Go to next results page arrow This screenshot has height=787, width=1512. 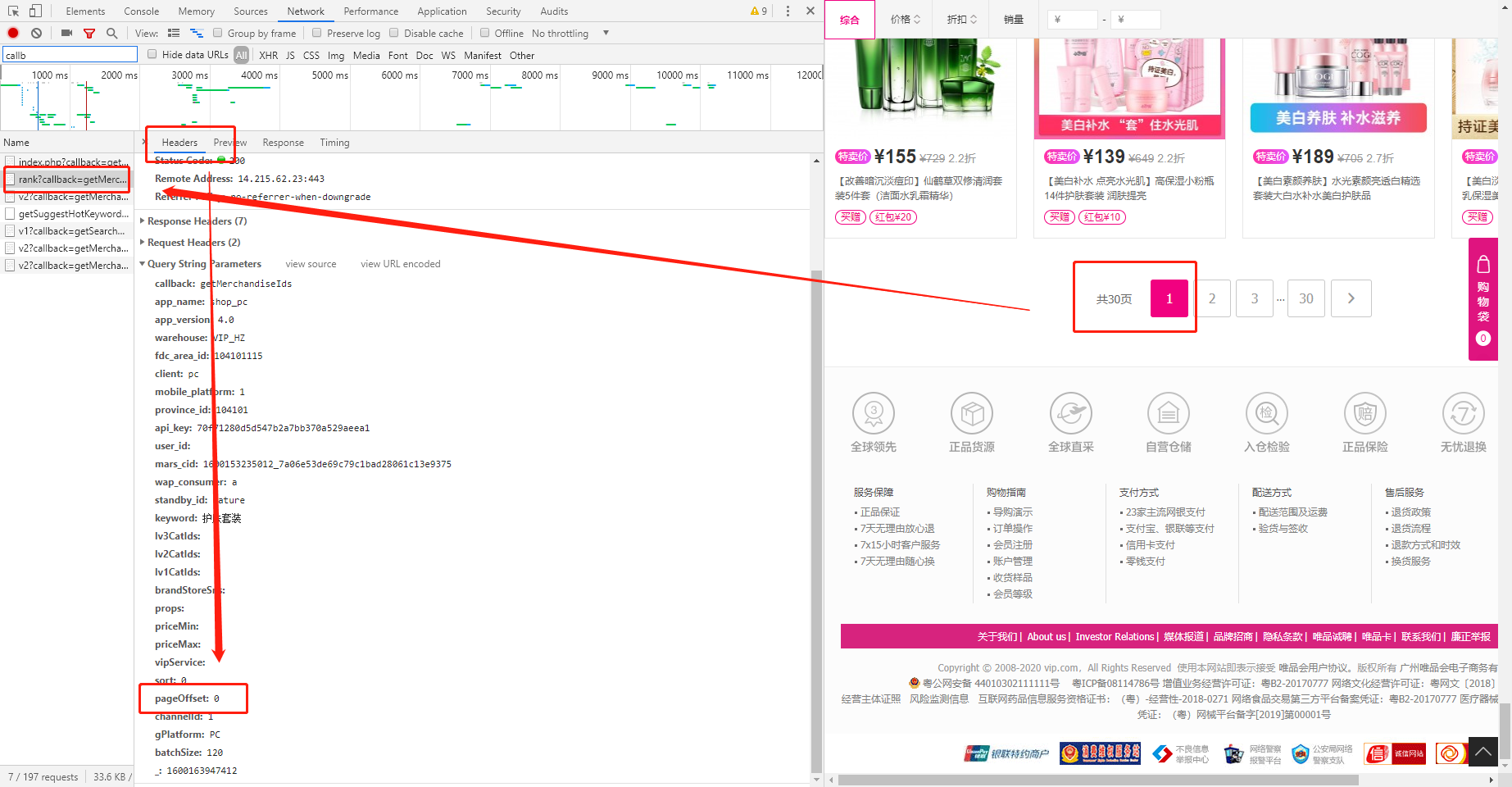coord(1351,298)
